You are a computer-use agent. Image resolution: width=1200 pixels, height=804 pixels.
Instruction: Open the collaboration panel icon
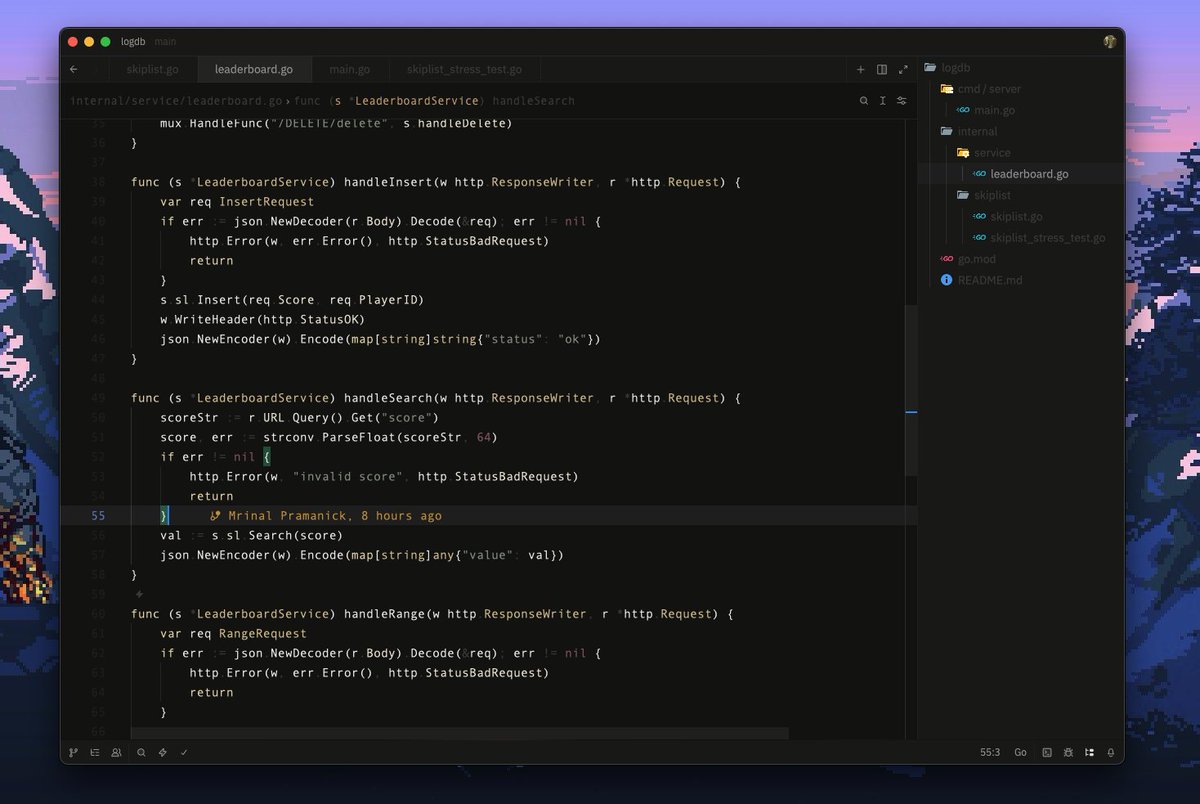click(x=117, y=752)
